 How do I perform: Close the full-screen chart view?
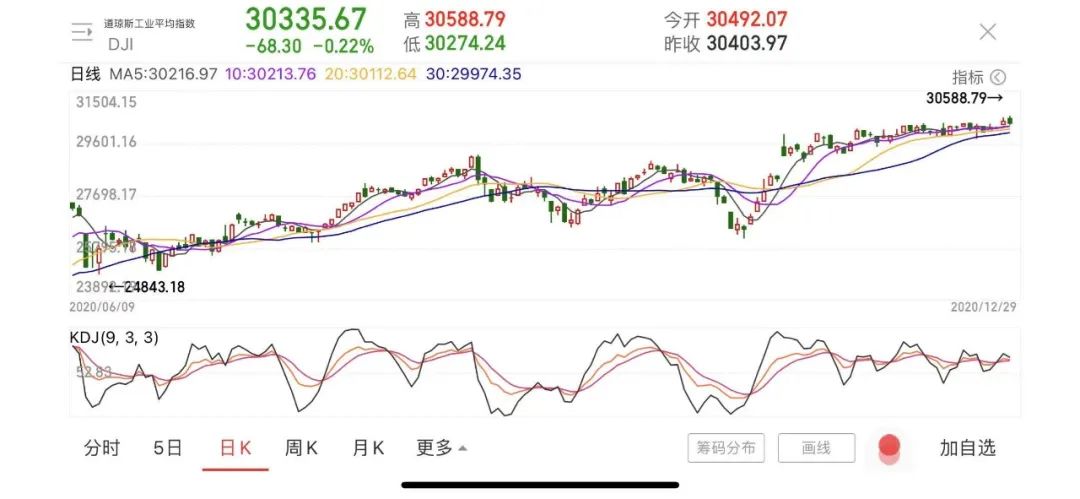click(987, 32)
